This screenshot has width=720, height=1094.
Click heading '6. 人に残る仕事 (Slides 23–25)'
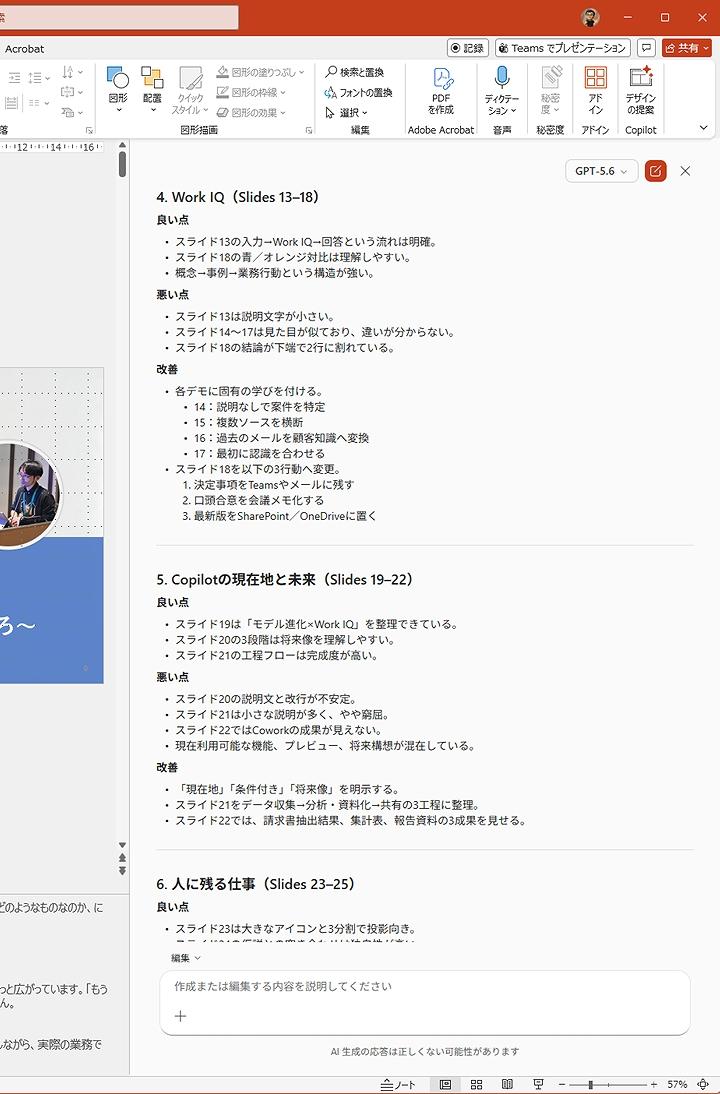coord(256,884)
